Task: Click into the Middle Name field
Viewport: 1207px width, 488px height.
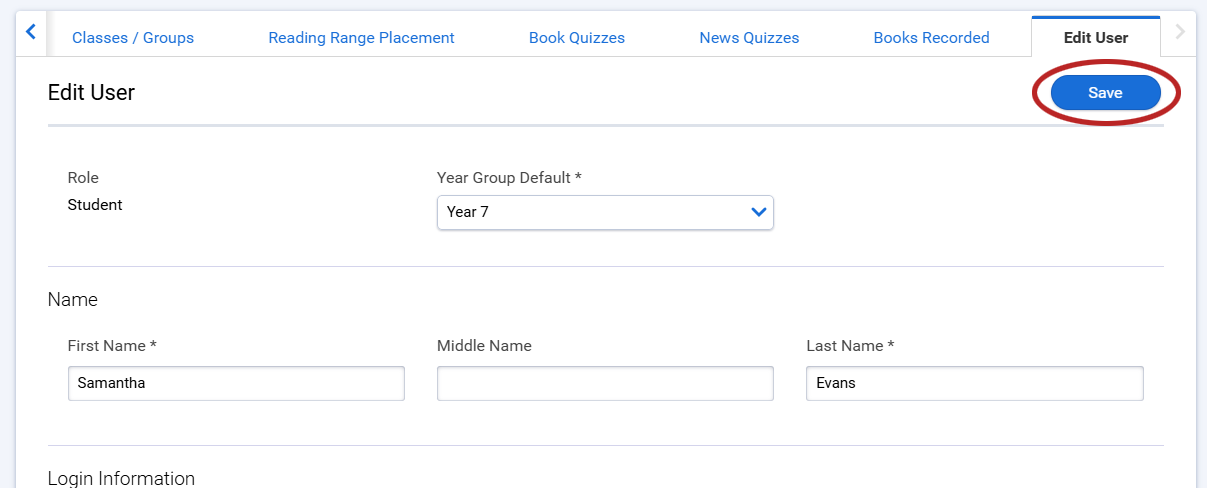Action: click(x=605, y=383)
